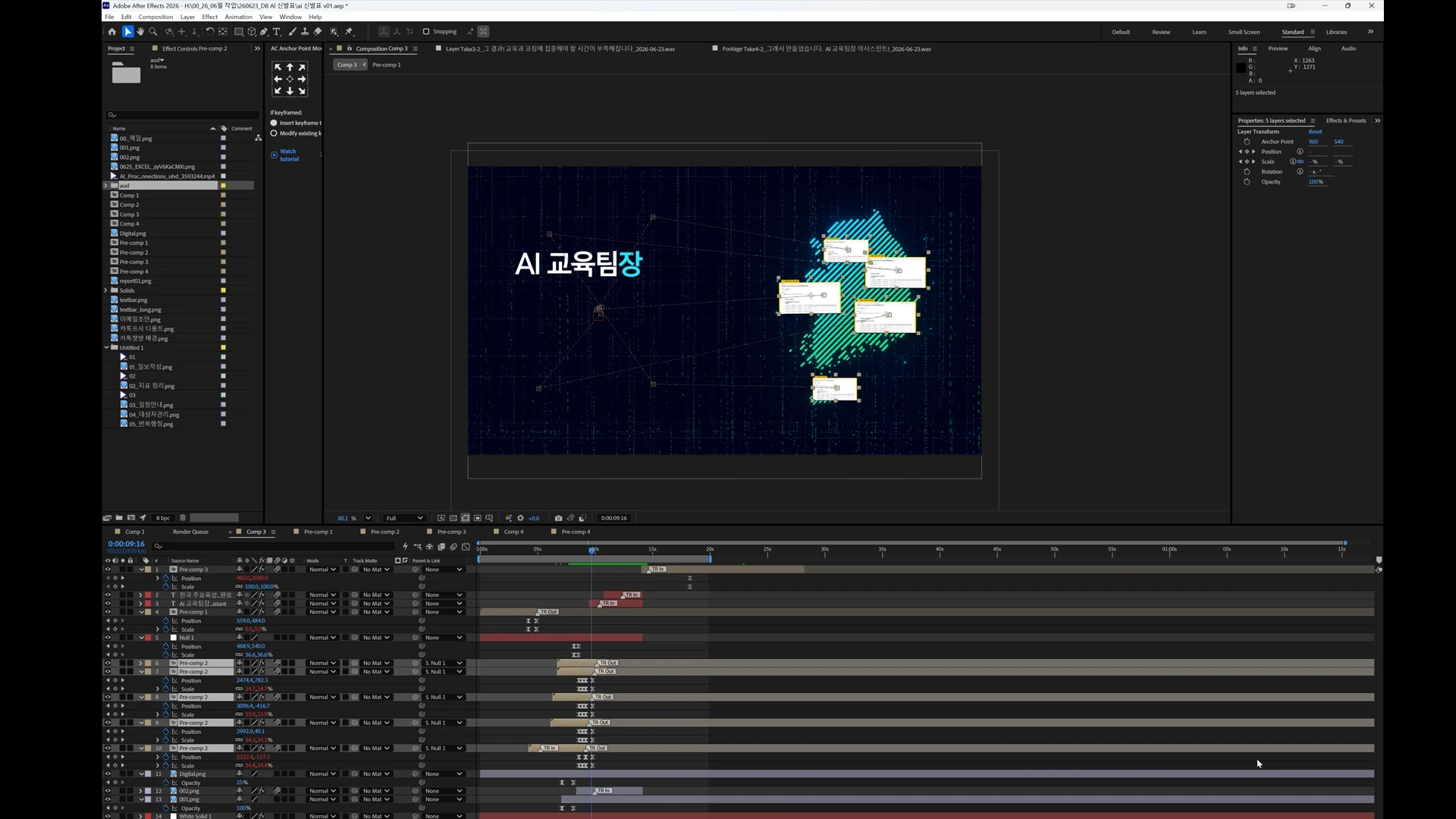
Task: Click the Home icon in the toolbar
Action: [112, 32]
